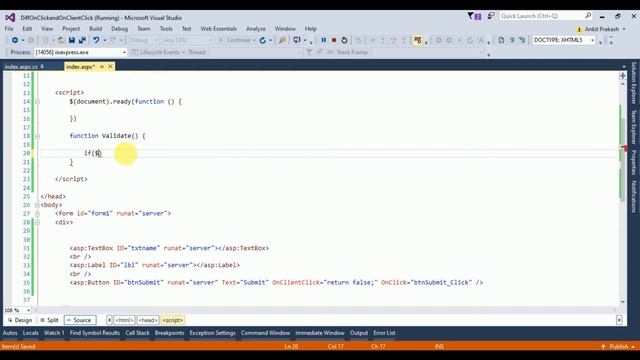Click the Save icon in toolbar

[71, 40]
